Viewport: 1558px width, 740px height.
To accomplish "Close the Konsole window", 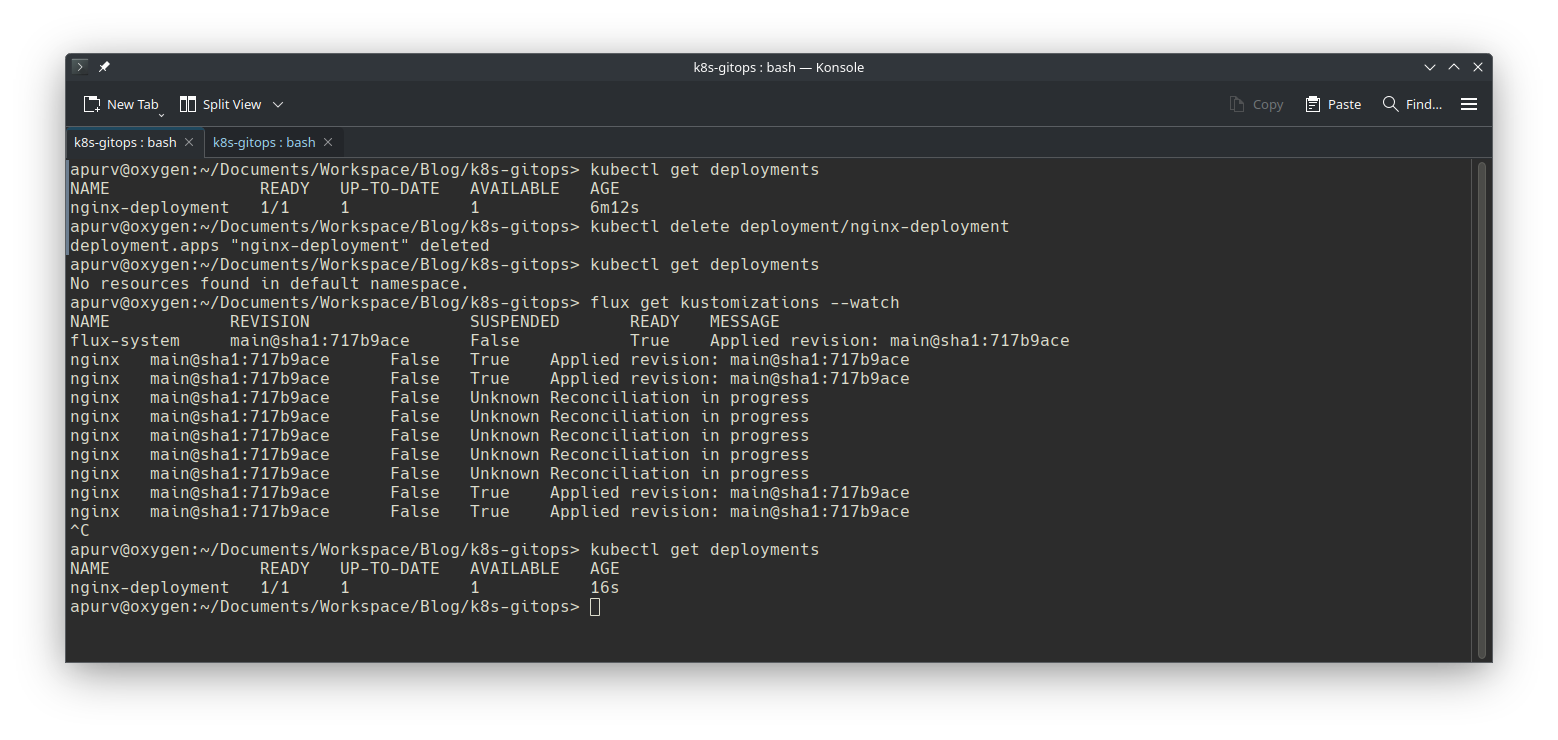I will pyautogui.click(x=1478, y=67).
